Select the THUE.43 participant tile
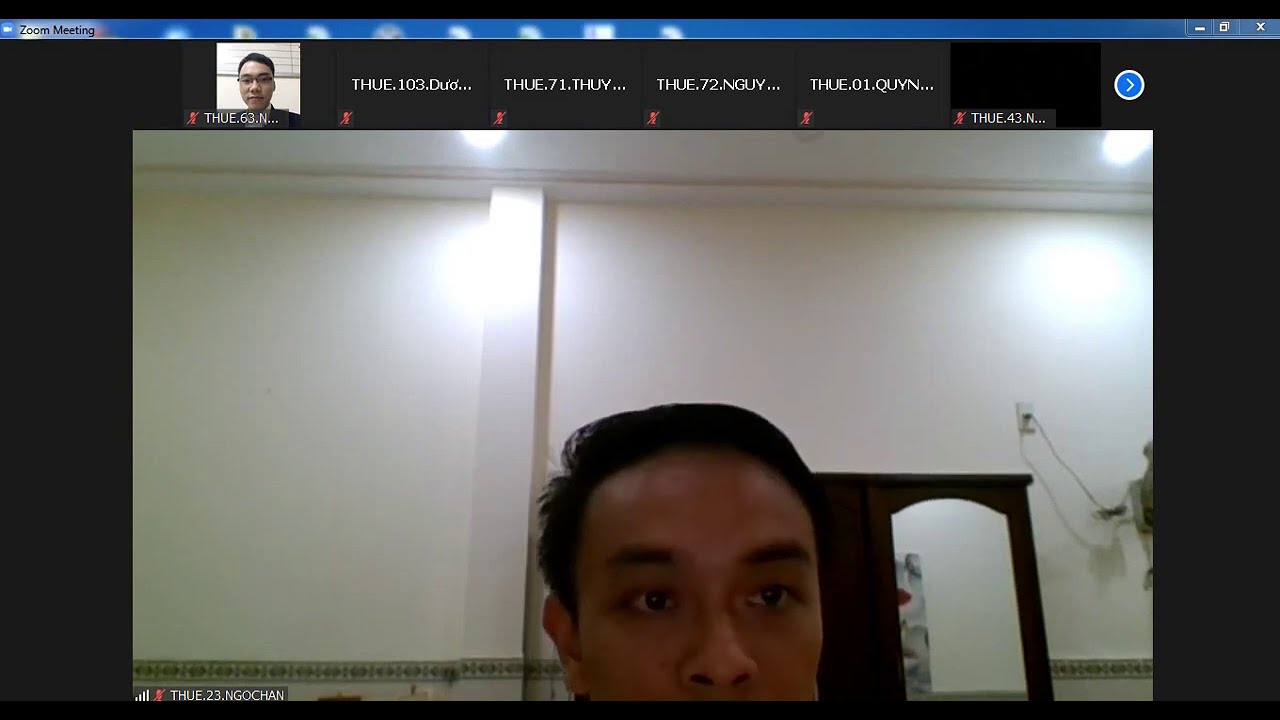 coord(1025,85)
